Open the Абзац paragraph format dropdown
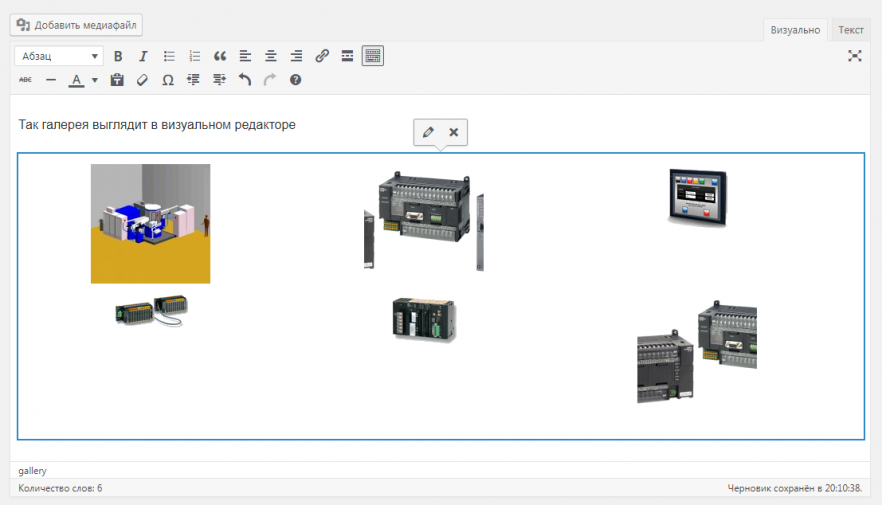The width and height of the screenshot is (882, 505). [58, 56]
